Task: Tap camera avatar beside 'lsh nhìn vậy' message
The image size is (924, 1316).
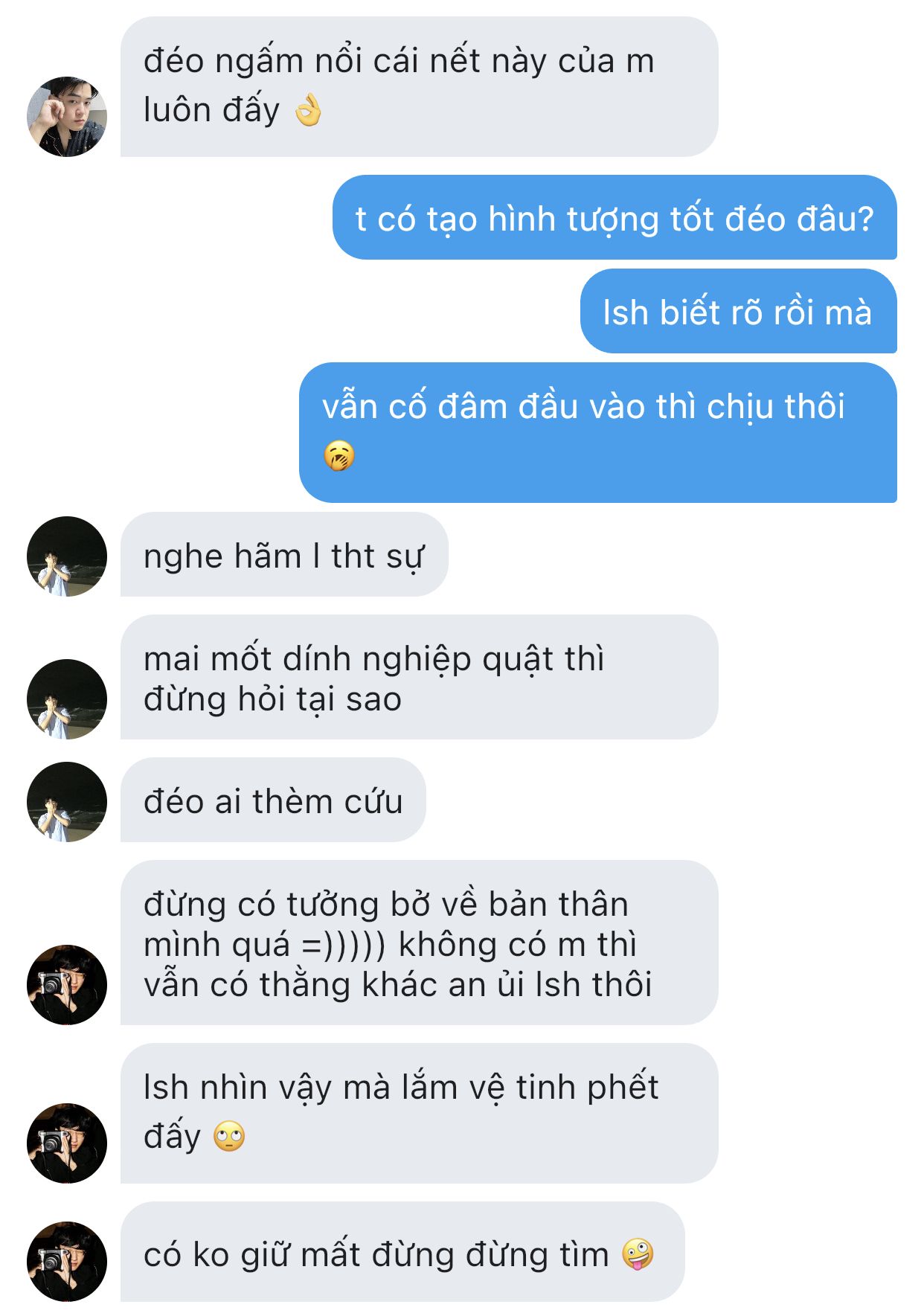Action: coord(67,1143)
